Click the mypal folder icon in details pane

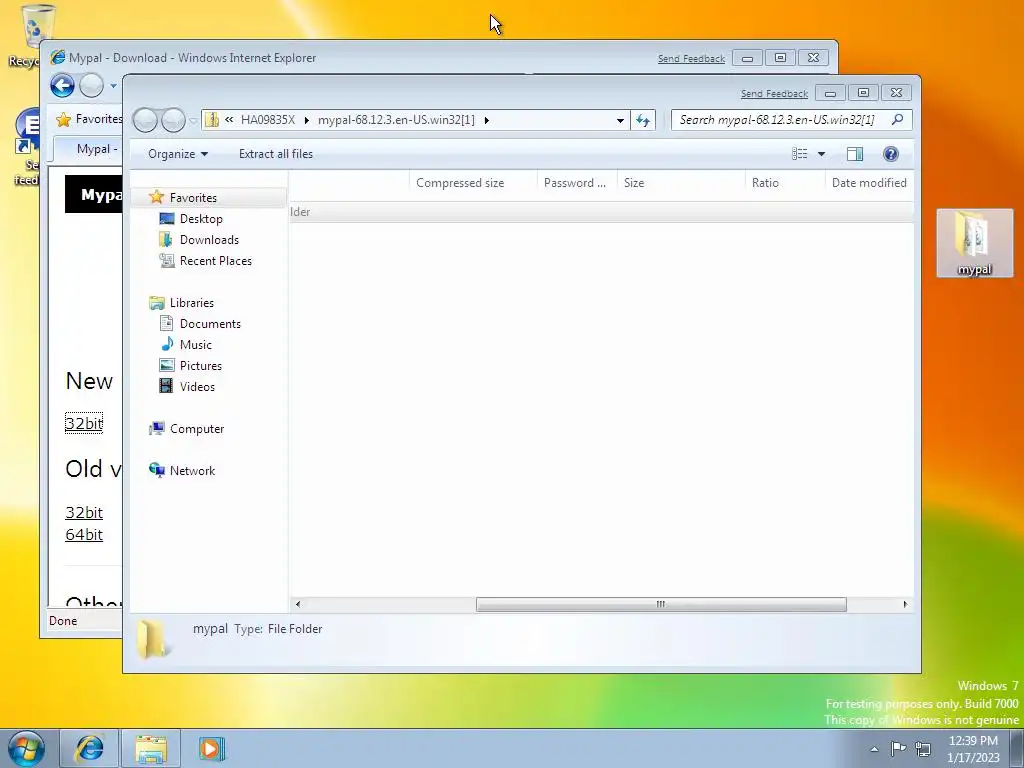click(153, 638)
